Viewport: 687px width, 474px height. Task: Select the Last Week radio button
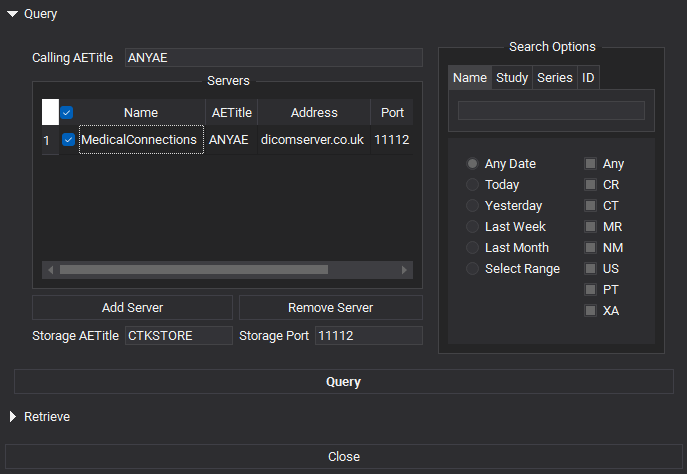(x=472, y=226)
